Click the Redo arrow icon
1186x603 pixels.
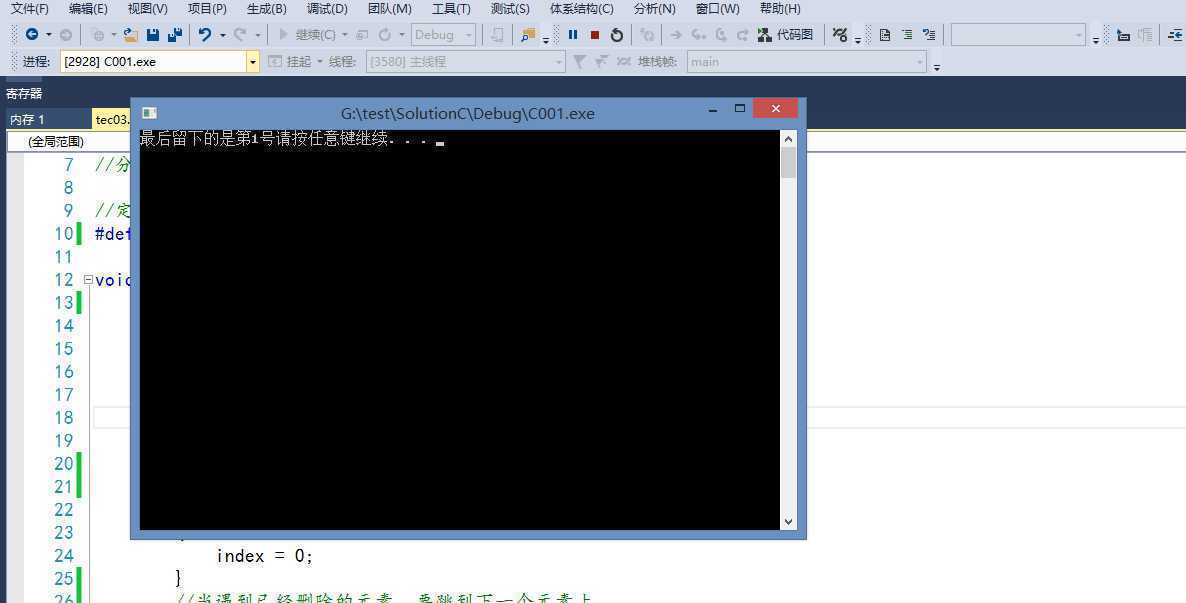pyautogui.click(x=240, y=35)
